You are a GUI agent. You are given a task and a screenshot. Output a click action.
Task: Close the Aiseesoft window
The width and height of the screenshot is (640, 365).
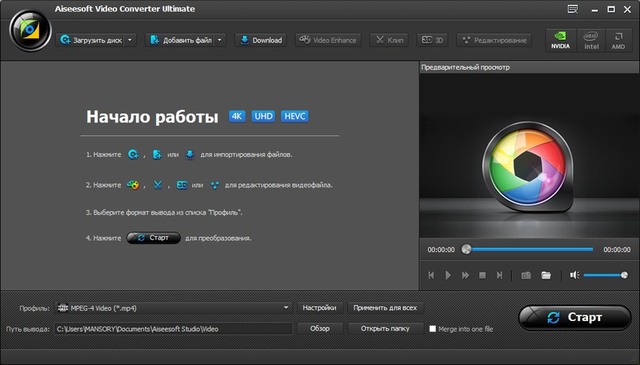(628, 9)
